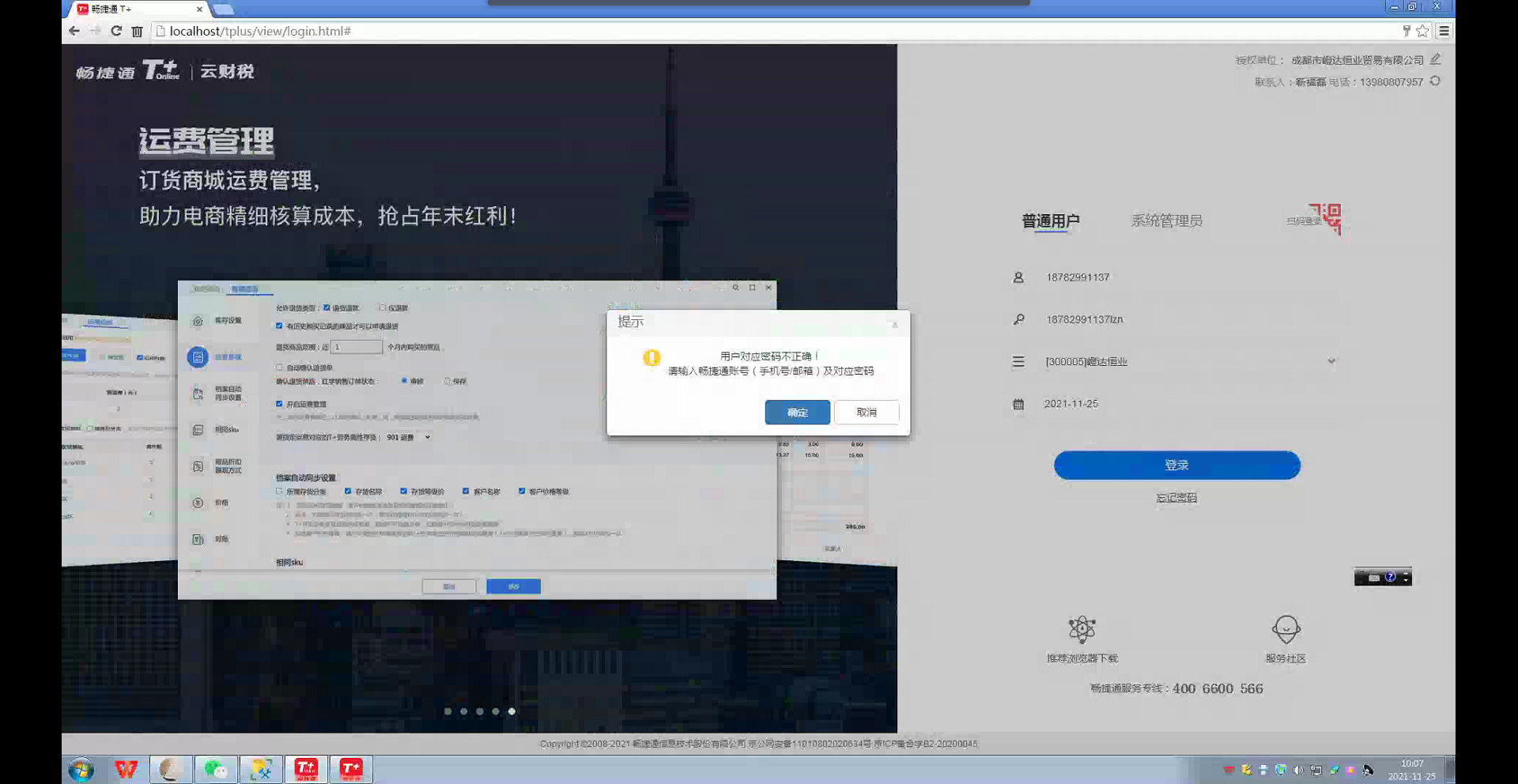Click the 畅捷通 T+ Online logo
Viewport: 1518px width, 784px height.
pyautogui.click(x=128, y=71)
